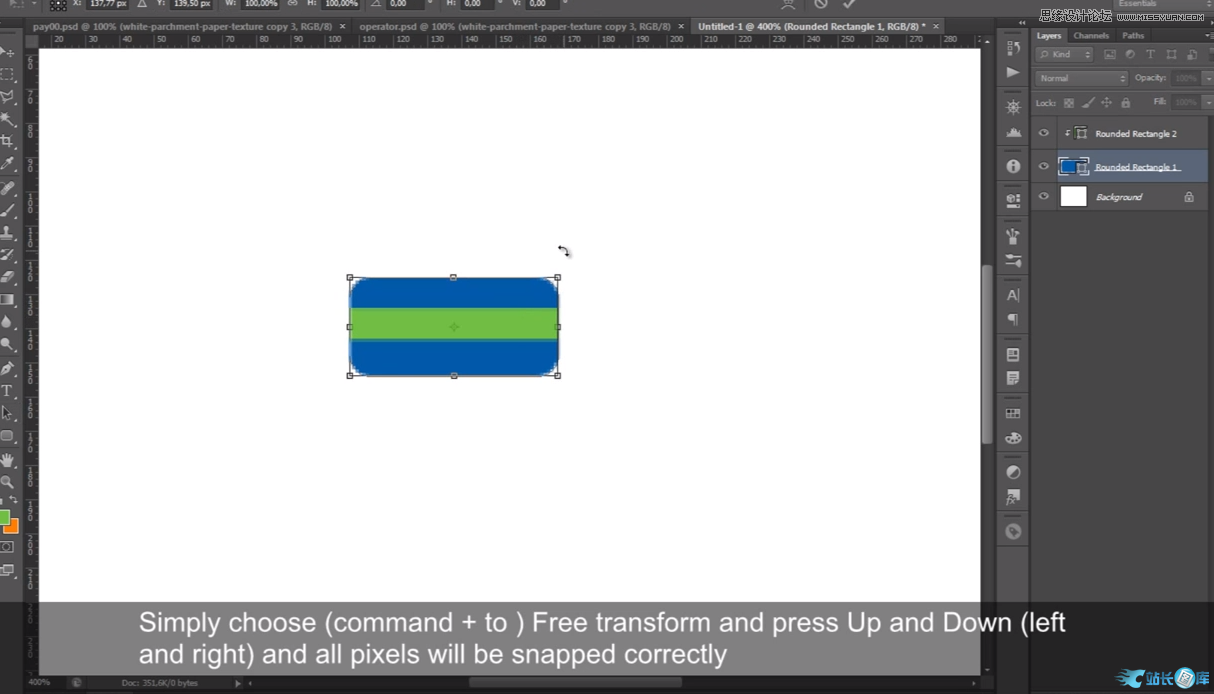1214x694 pixels.
Task: Switch to the Channels tab
Action: tap(1091, 35)
